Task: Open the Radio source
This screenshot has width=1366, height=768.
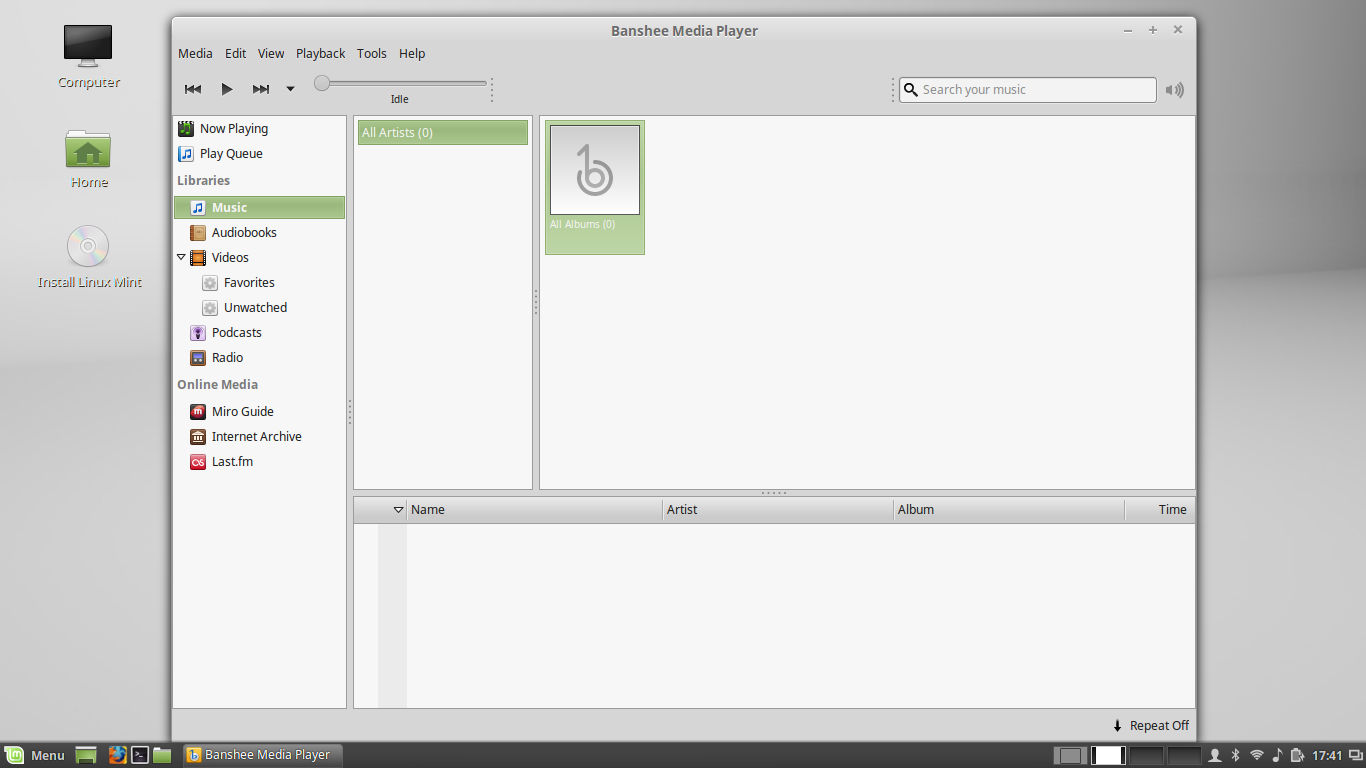Action: tap(259, 358)
